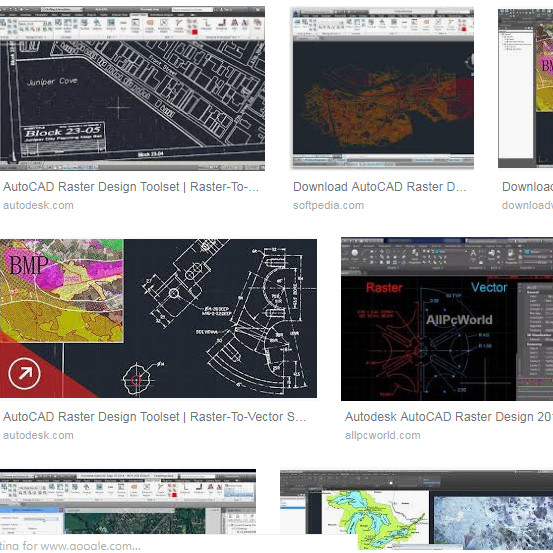
Task: Open the Raster vs Vector AllPcWorld image
Action: (447, 319)
